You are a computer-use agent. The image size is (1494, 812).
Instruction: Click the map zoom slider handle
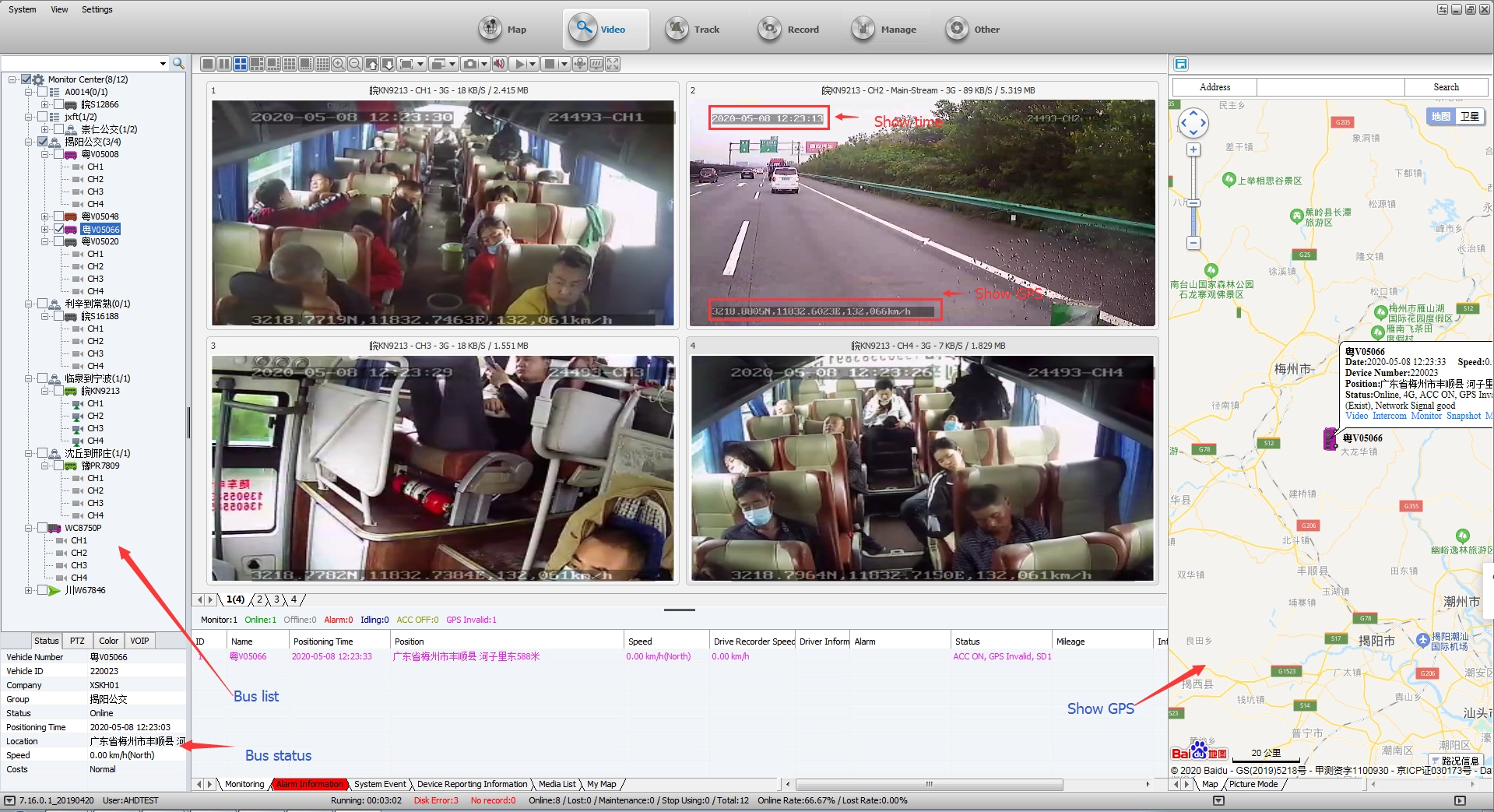(x=1193, y=203)
